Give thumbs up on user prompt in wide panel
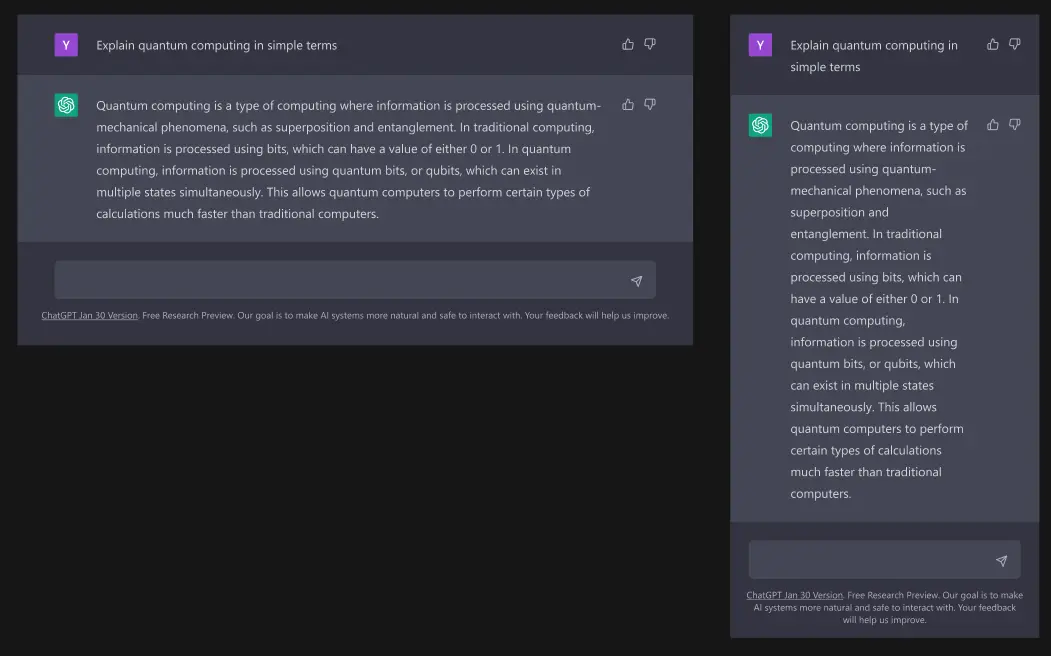 click(627, 44)
